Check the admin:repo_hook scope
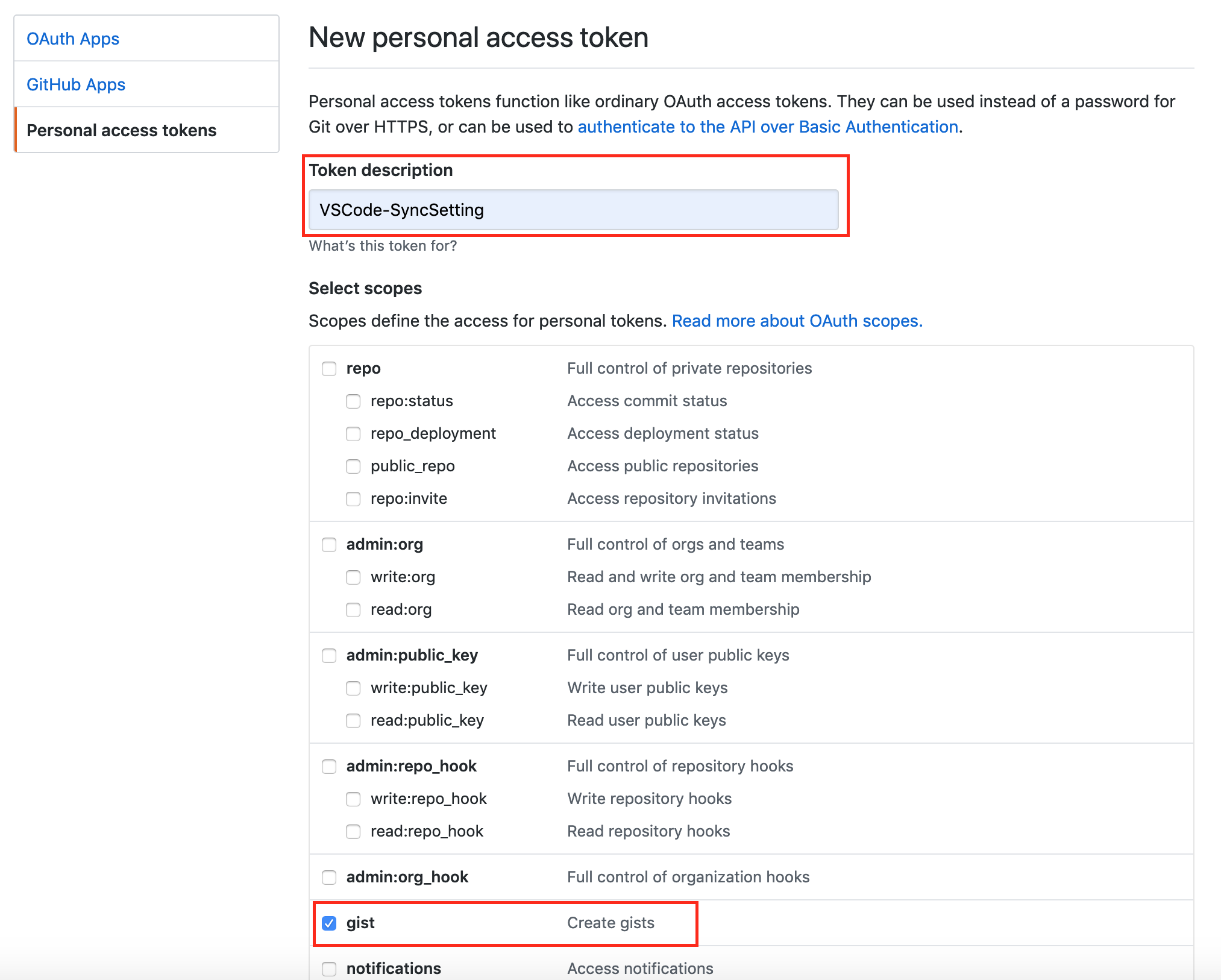 point(329,766)
